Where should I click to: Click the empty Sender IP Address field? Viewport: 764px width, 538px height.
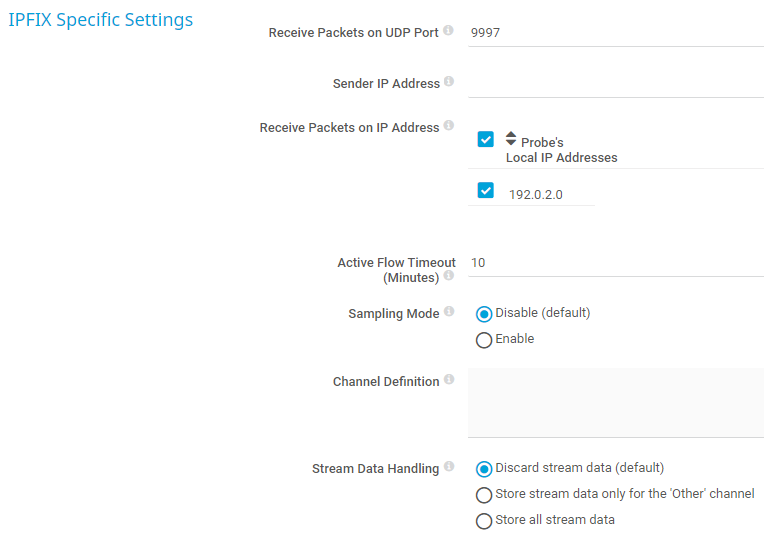click(615, 84)
